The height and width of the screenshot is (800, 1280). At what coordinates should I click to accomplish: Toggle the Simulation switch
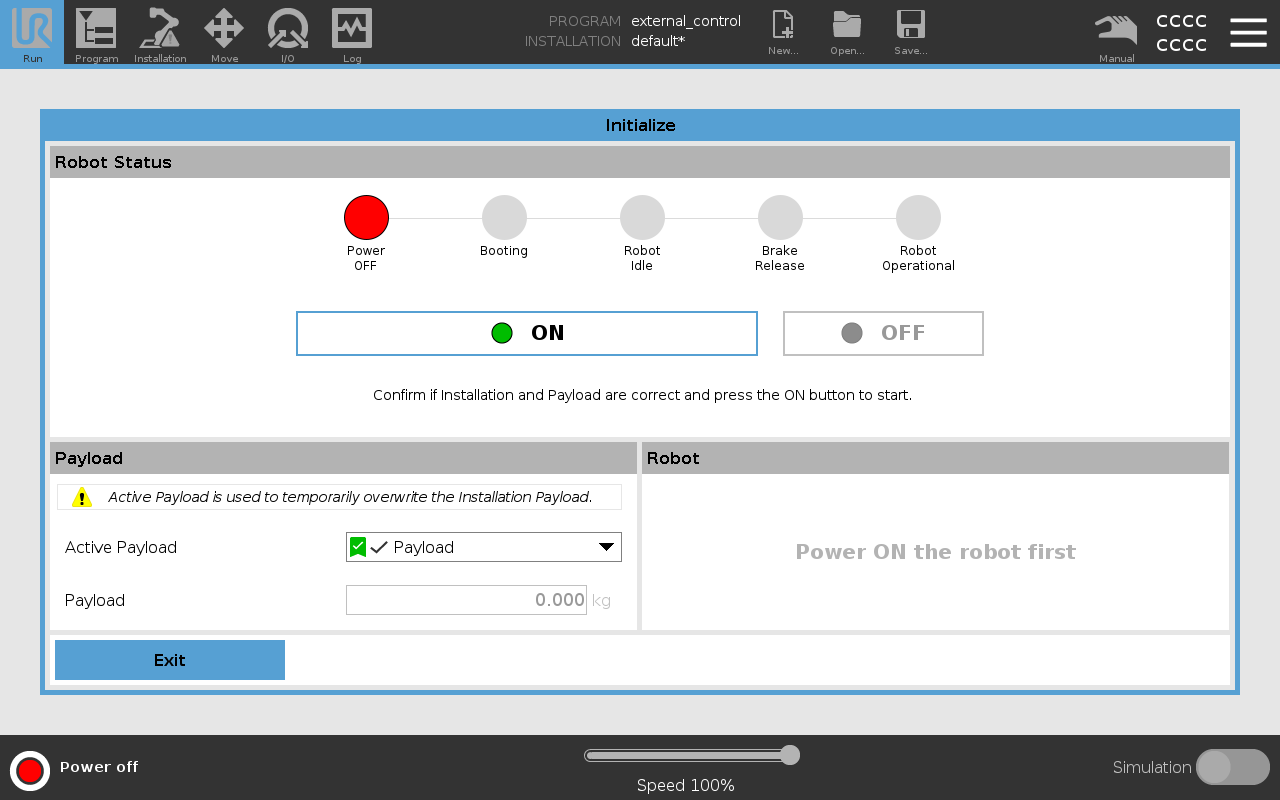click(1232, 767)
